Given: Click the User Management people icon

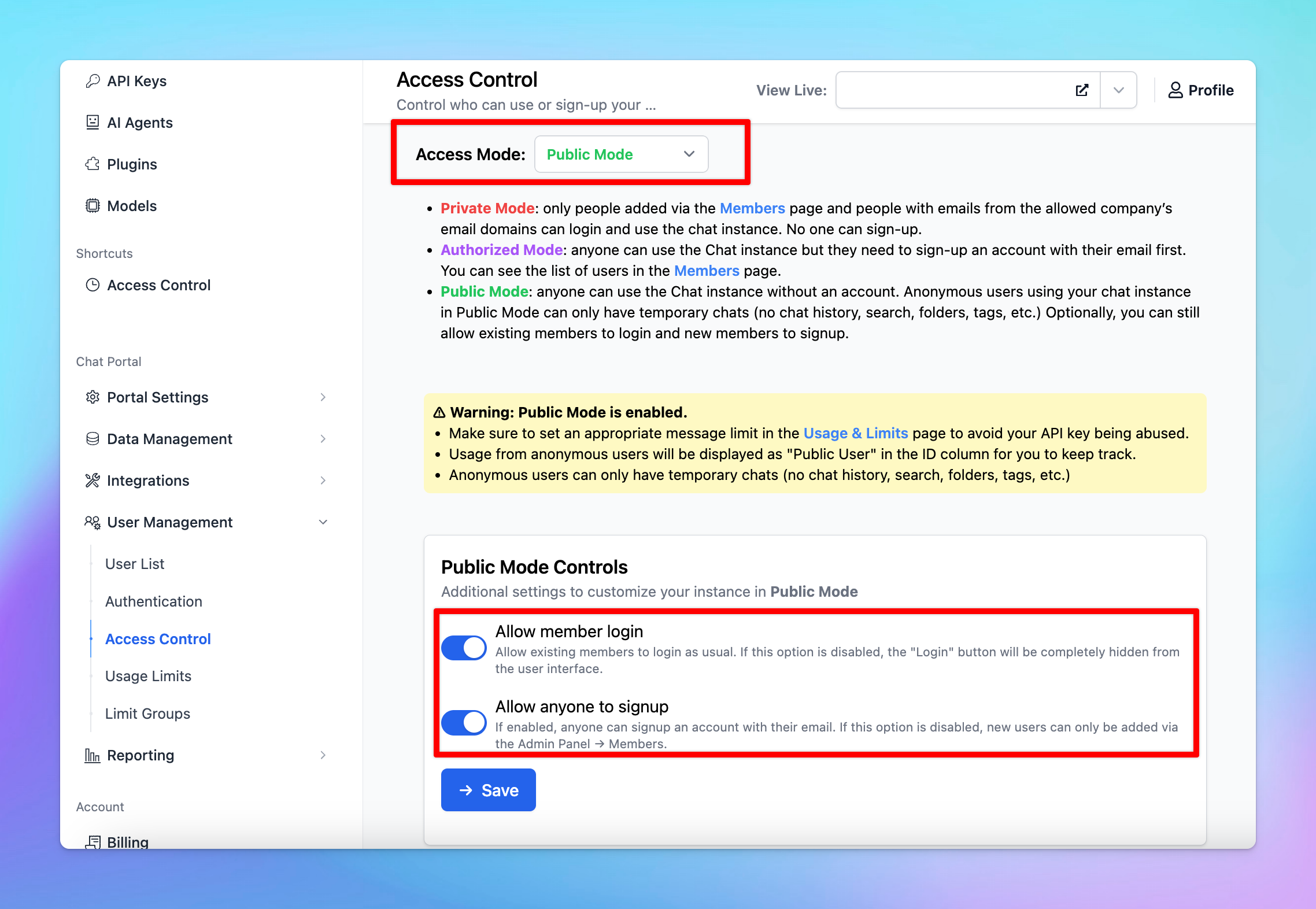Looking at the screenshot, I should pyautogui.click(x=93, y=522).
